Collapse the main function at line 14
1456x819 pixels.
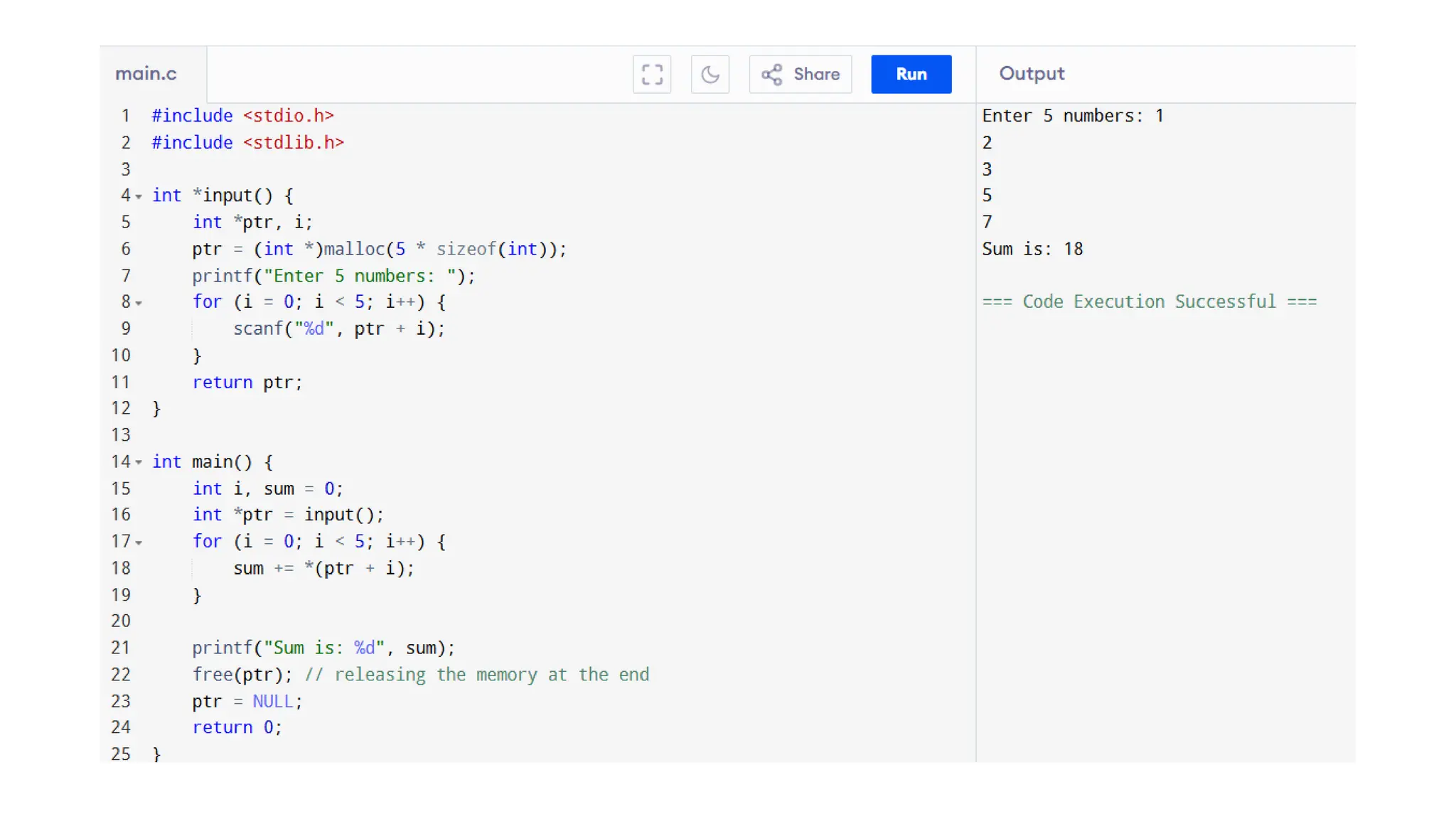[139, 463]
